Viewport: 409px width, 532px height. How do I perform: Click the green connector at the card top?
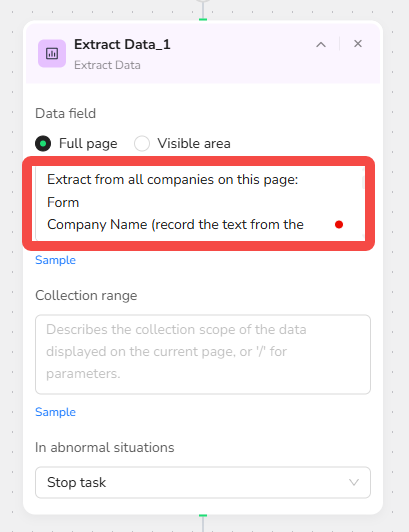point(203,19)
